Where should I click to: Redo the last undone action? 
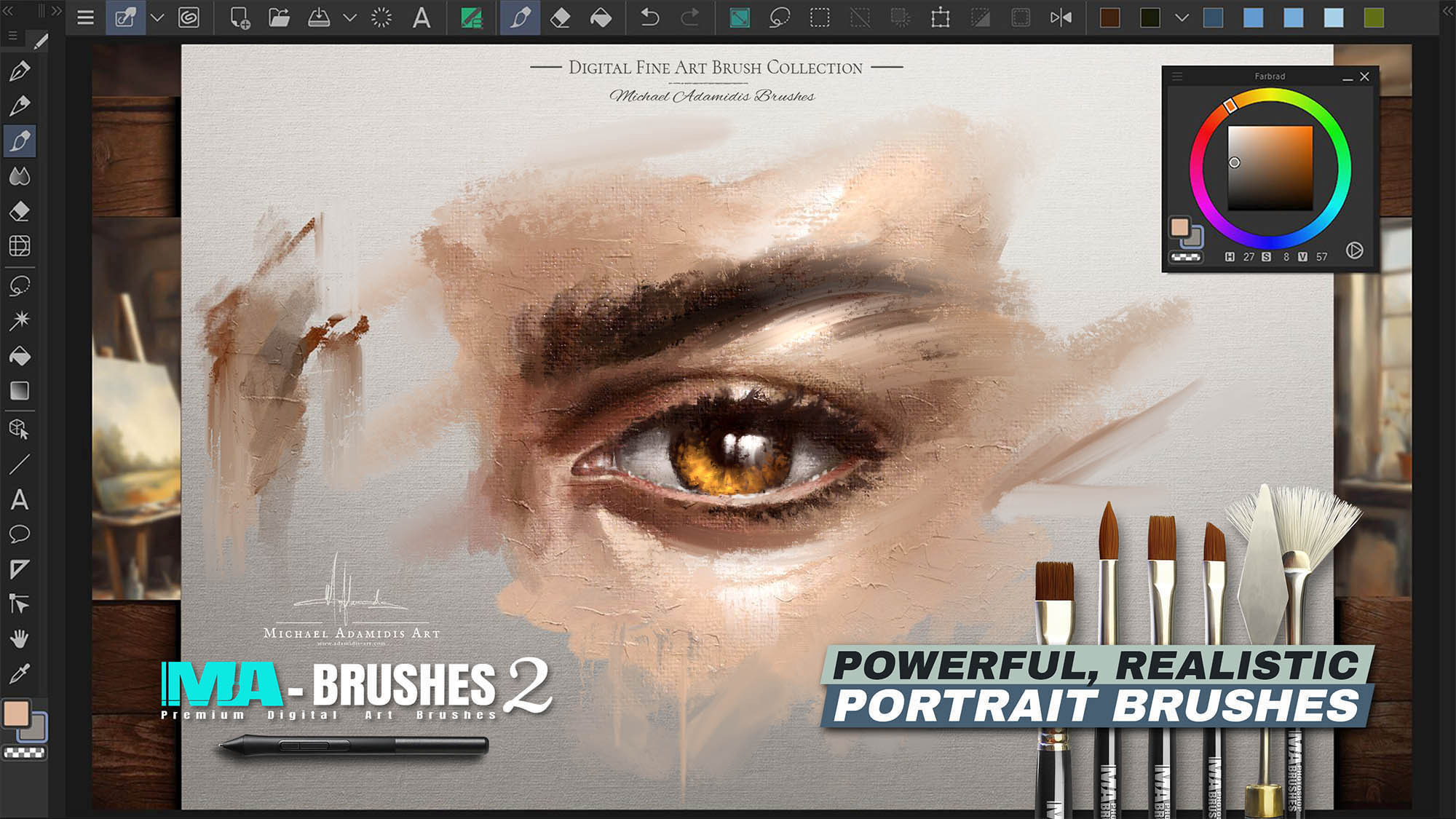tap(690, 17)
